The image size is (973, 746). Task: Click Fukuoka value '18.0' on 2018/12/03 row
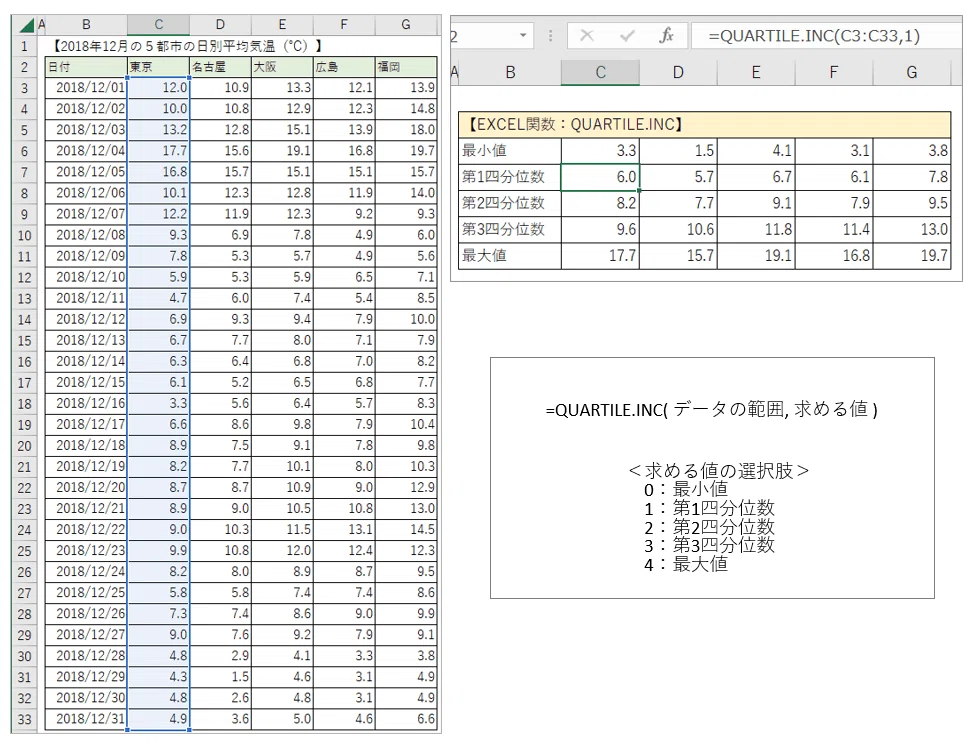tap(406, 130)
